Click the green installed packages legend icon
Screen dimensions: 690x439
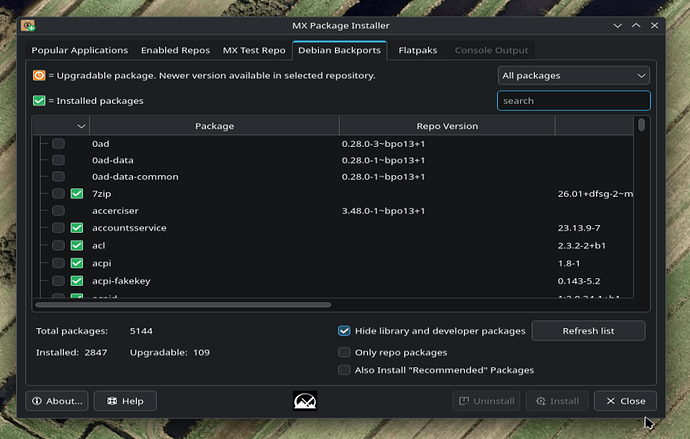tap(39, 101)
